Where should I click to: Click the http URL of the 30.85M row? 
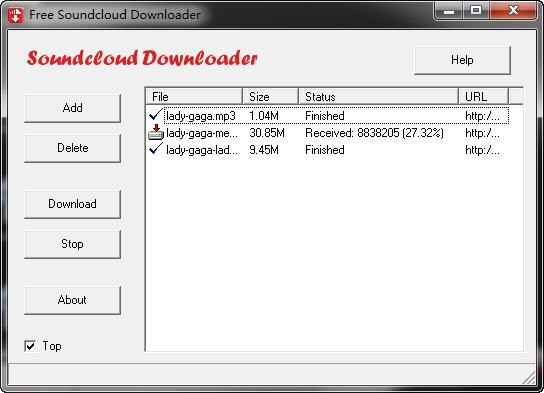(x=482, y=133)
